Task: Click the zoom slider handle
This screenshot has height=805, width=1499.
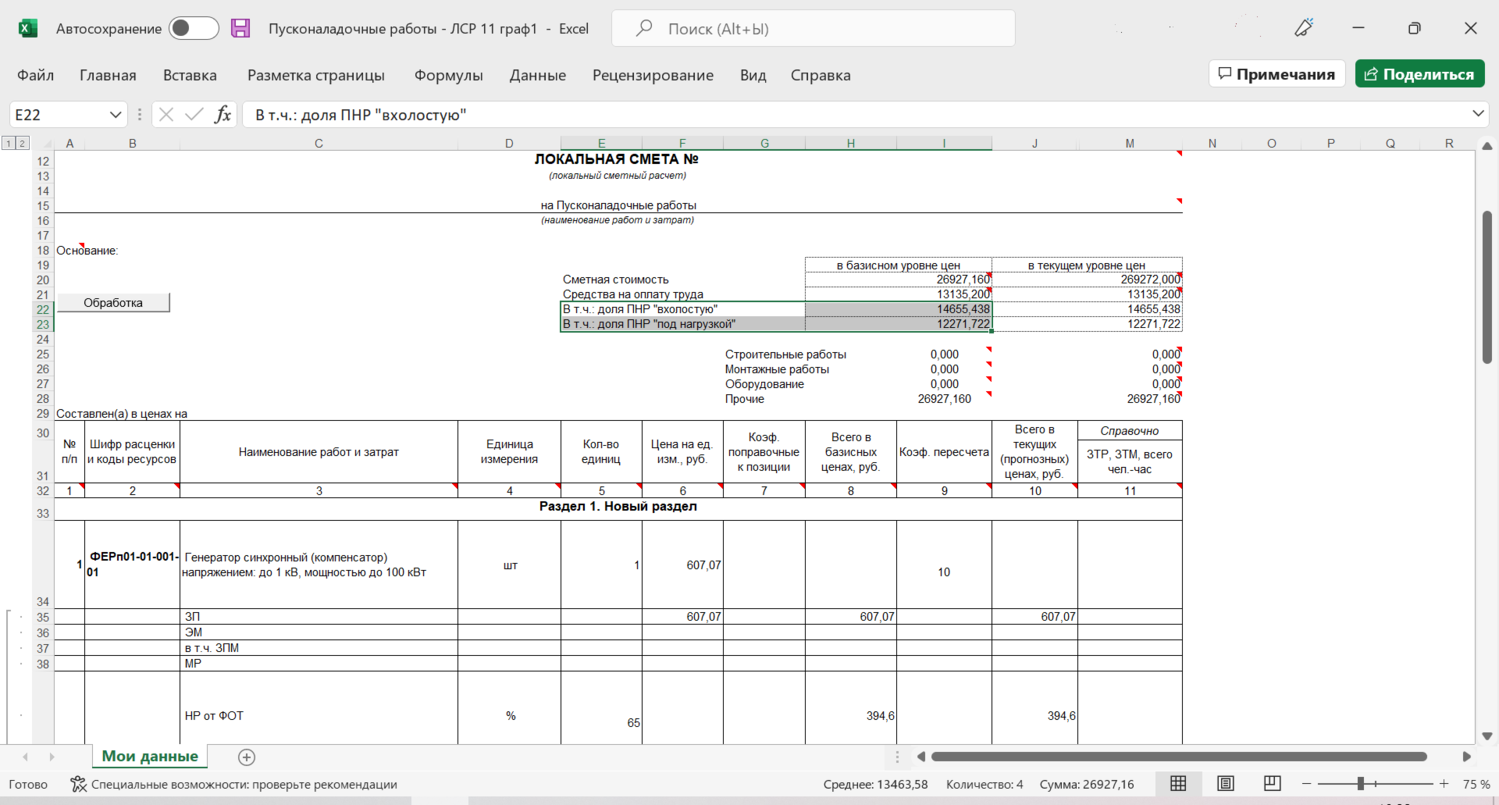Action: pos(1360,784)
